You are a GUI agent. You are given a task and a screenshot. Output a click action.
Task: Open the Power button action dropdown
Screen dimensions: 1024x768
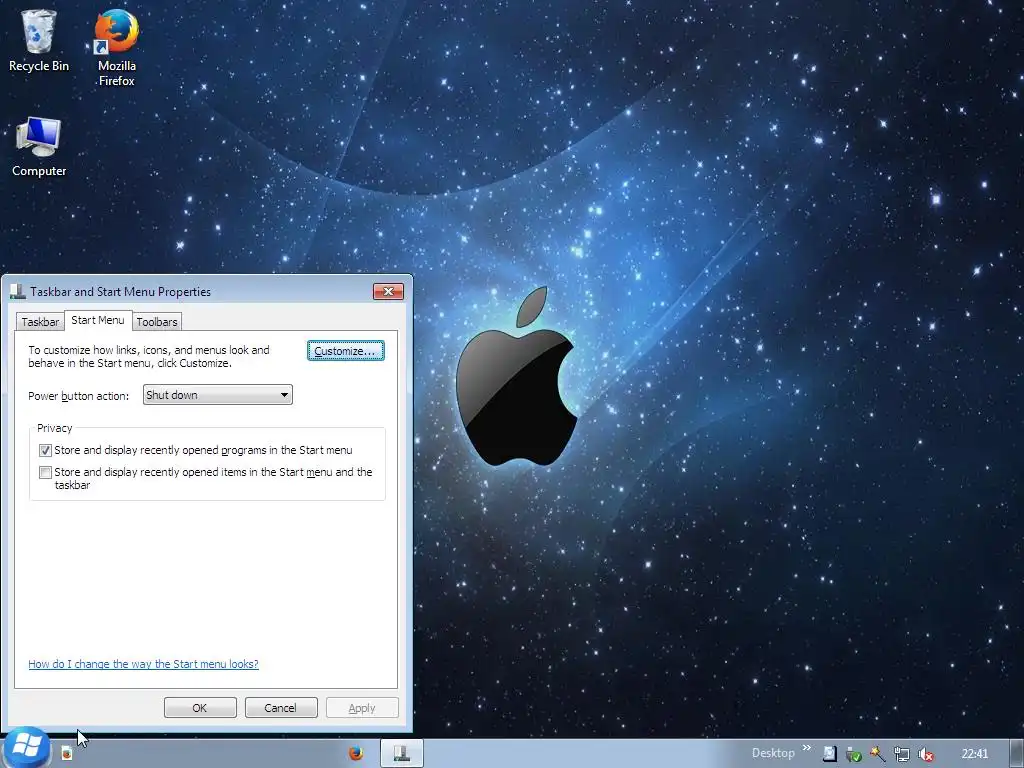pyautogui.click(x=217, y=394)
